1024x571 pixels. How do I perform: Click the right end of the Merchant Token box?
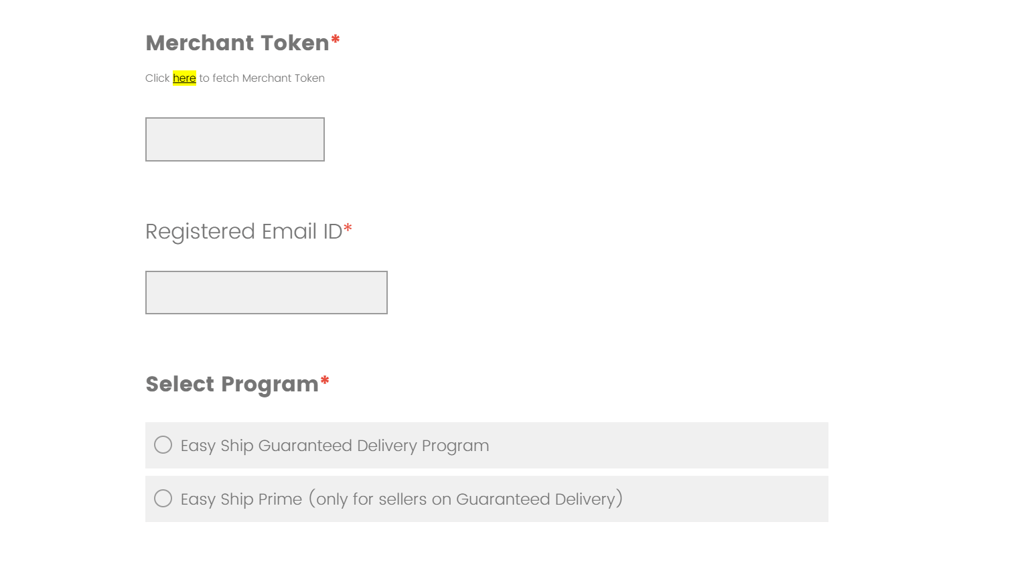[x=312, y=139]
